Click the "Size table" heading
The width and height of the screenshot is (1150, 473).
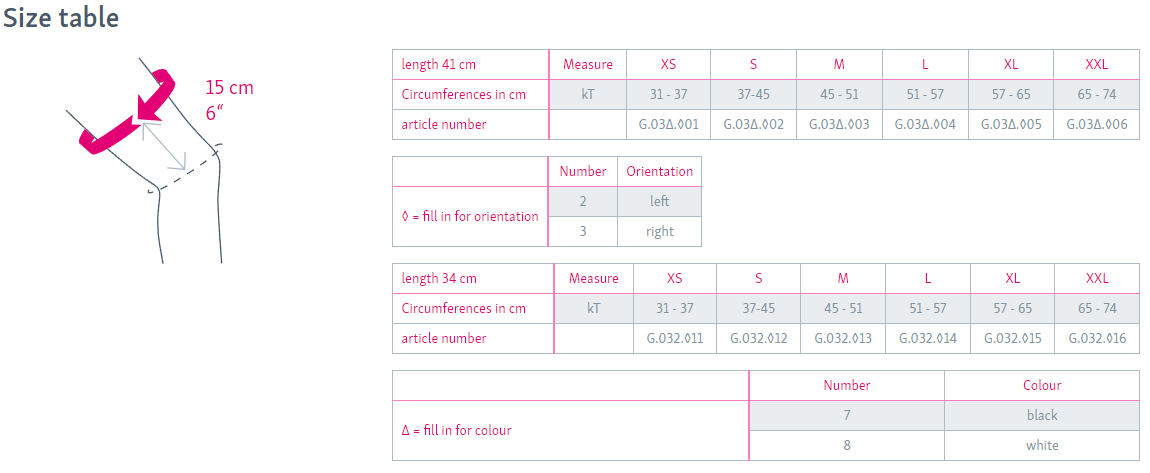[62, 18]
